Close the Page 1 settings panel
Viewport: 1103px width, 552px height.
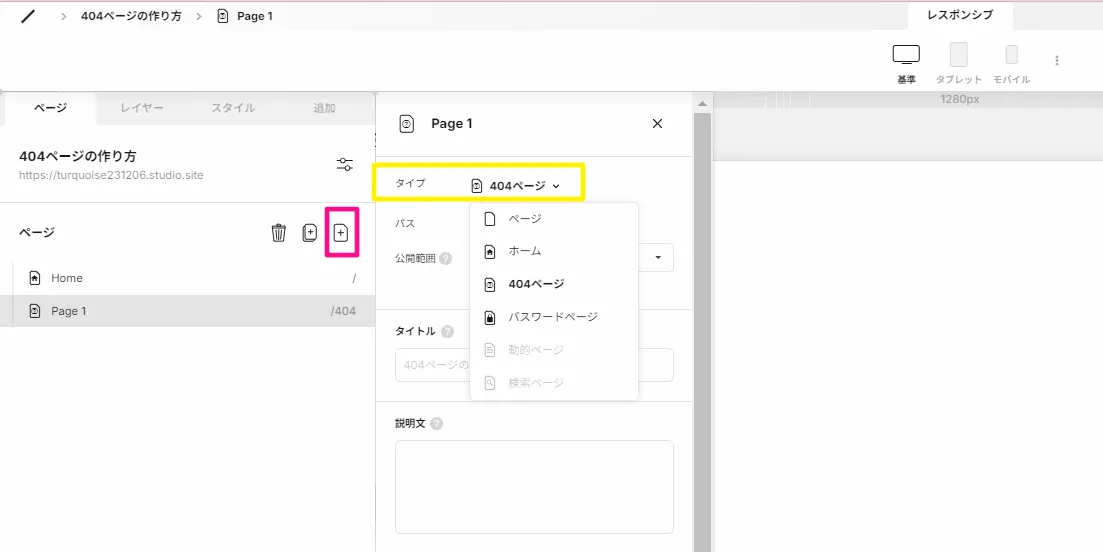[658, 124]
